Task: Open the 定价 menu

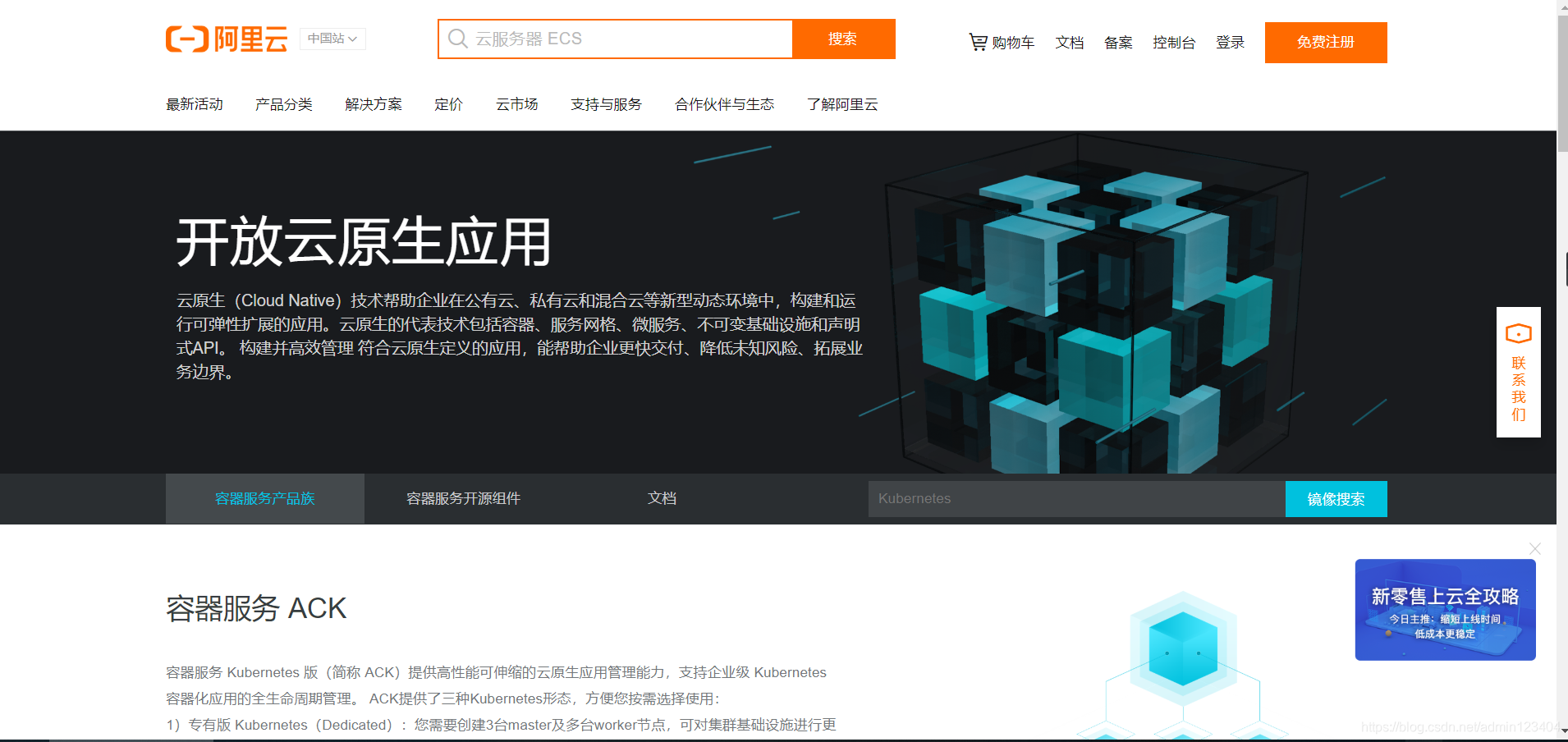Action: pos(448,104)
